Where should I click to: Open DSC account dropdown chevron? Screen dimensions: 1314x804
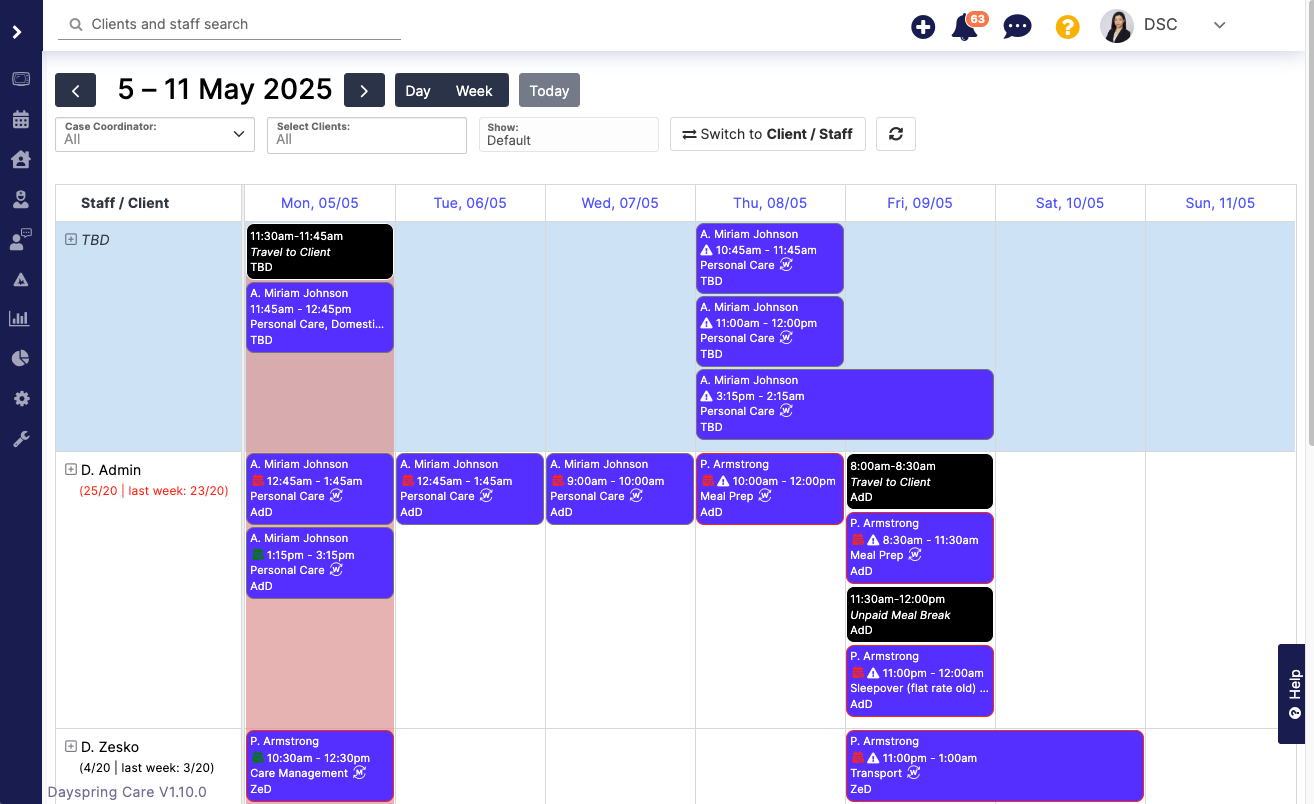[1219, 26]
